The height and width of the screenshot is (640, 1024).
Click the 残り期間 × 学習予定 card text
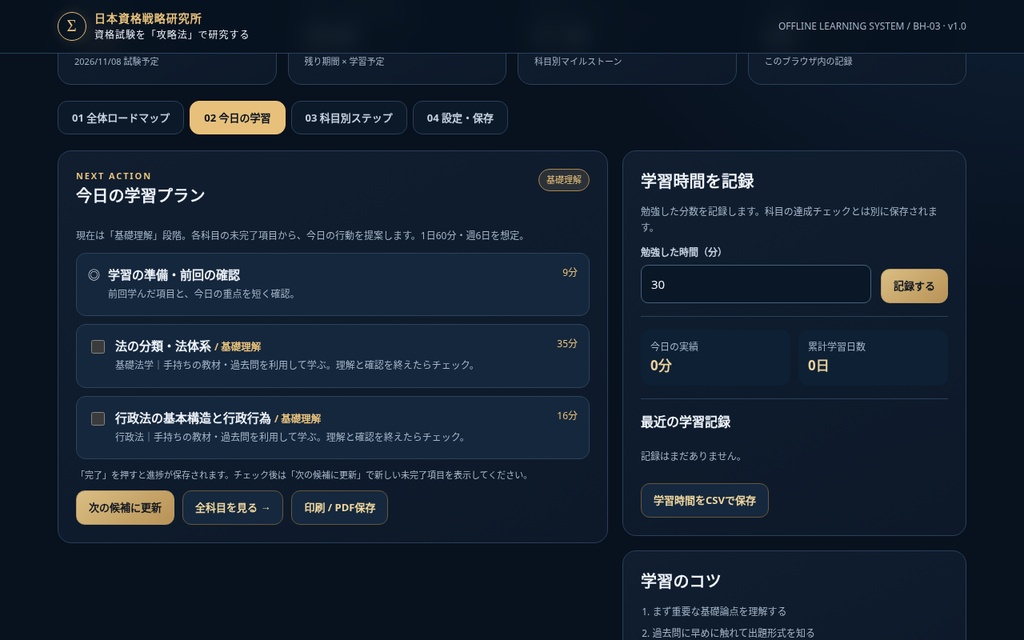coord(344,61)
